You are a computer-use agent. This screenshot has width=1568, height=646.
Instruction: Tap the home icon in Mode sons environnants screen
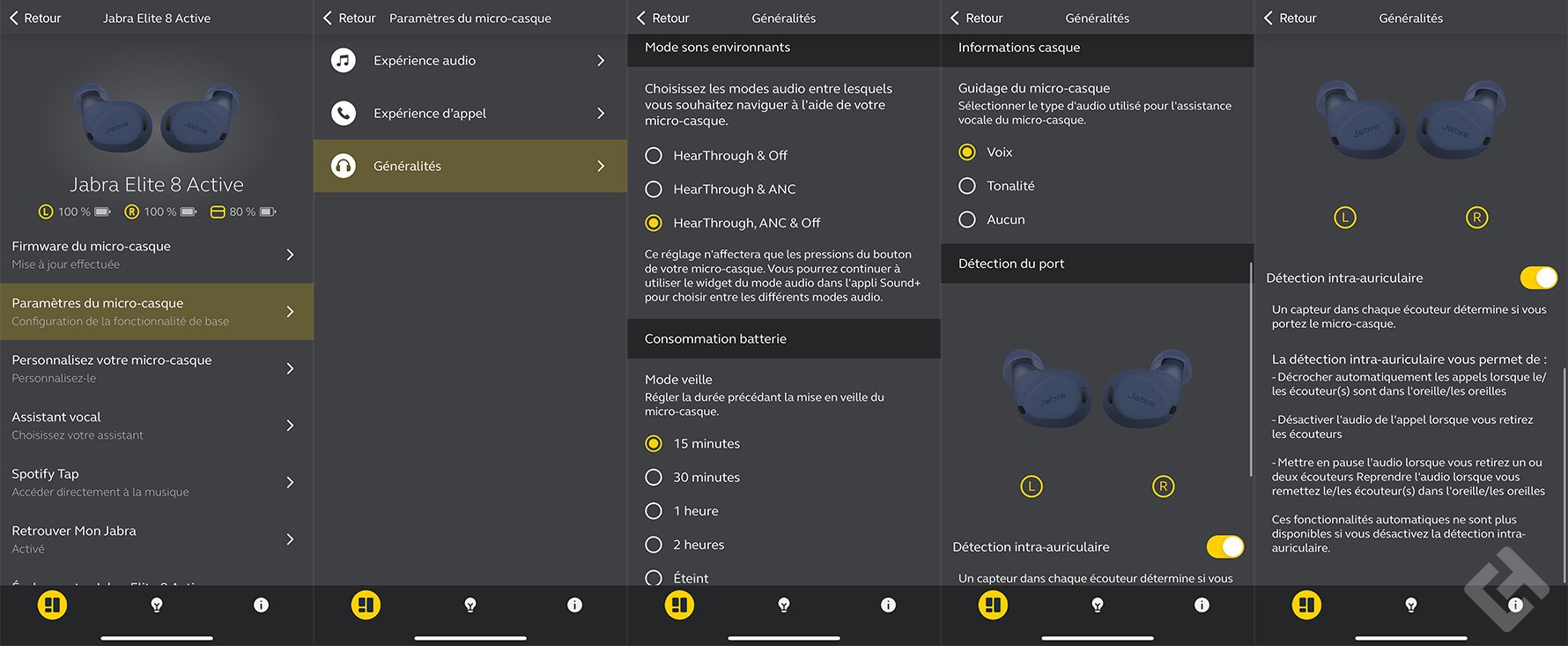tap(680, 605)
